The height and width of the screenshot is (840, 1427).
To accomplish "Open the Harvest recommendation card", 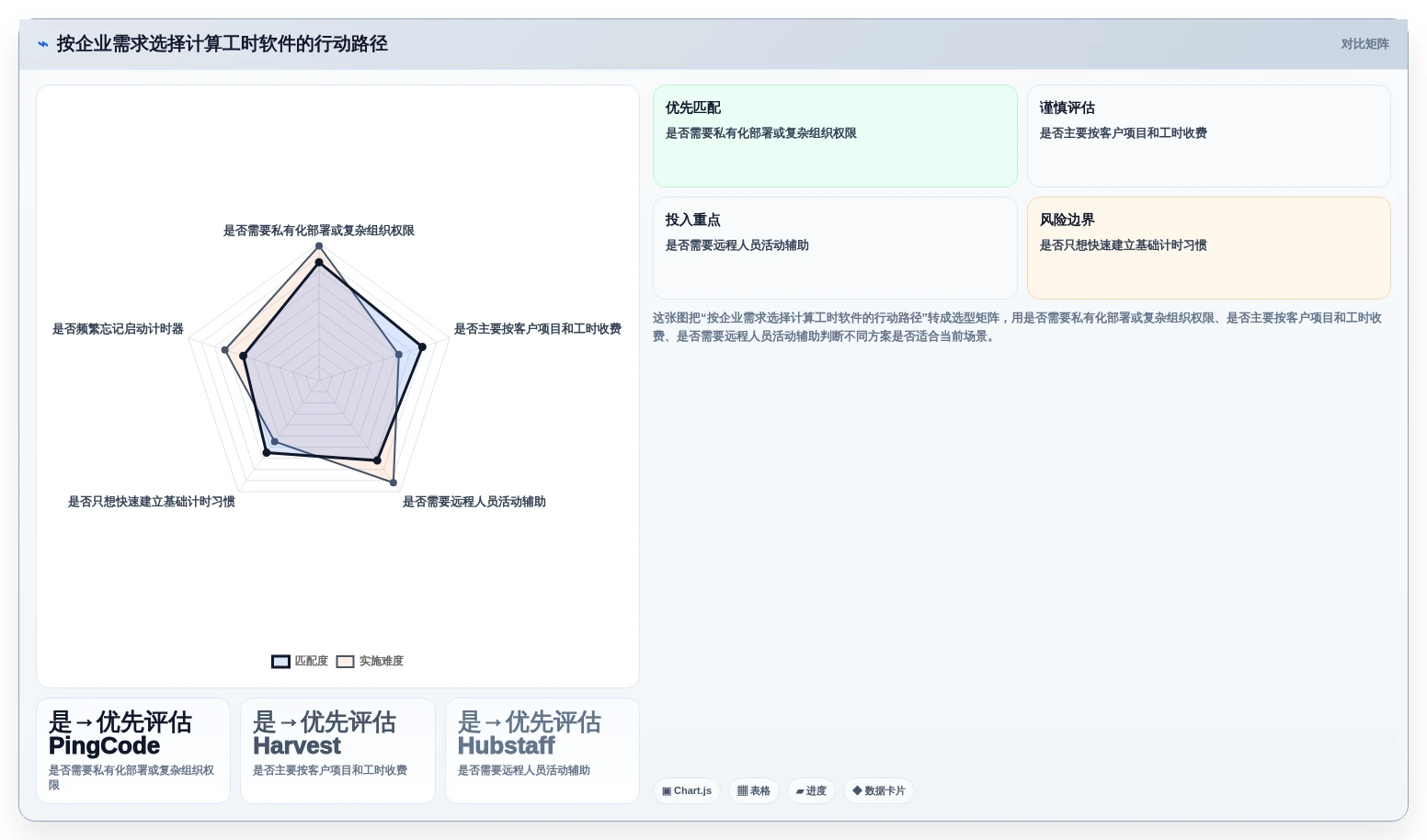I will pos(337,751).
